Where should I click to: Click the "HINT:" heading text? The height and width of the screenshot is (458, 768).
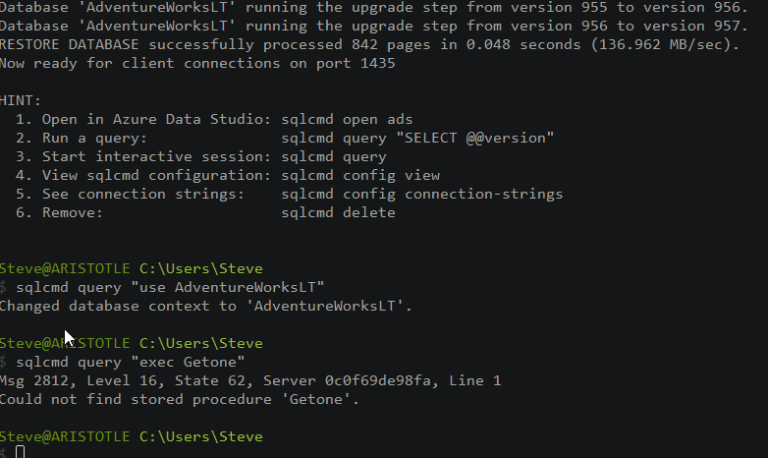pyautogui.click(x=20, y=101)
